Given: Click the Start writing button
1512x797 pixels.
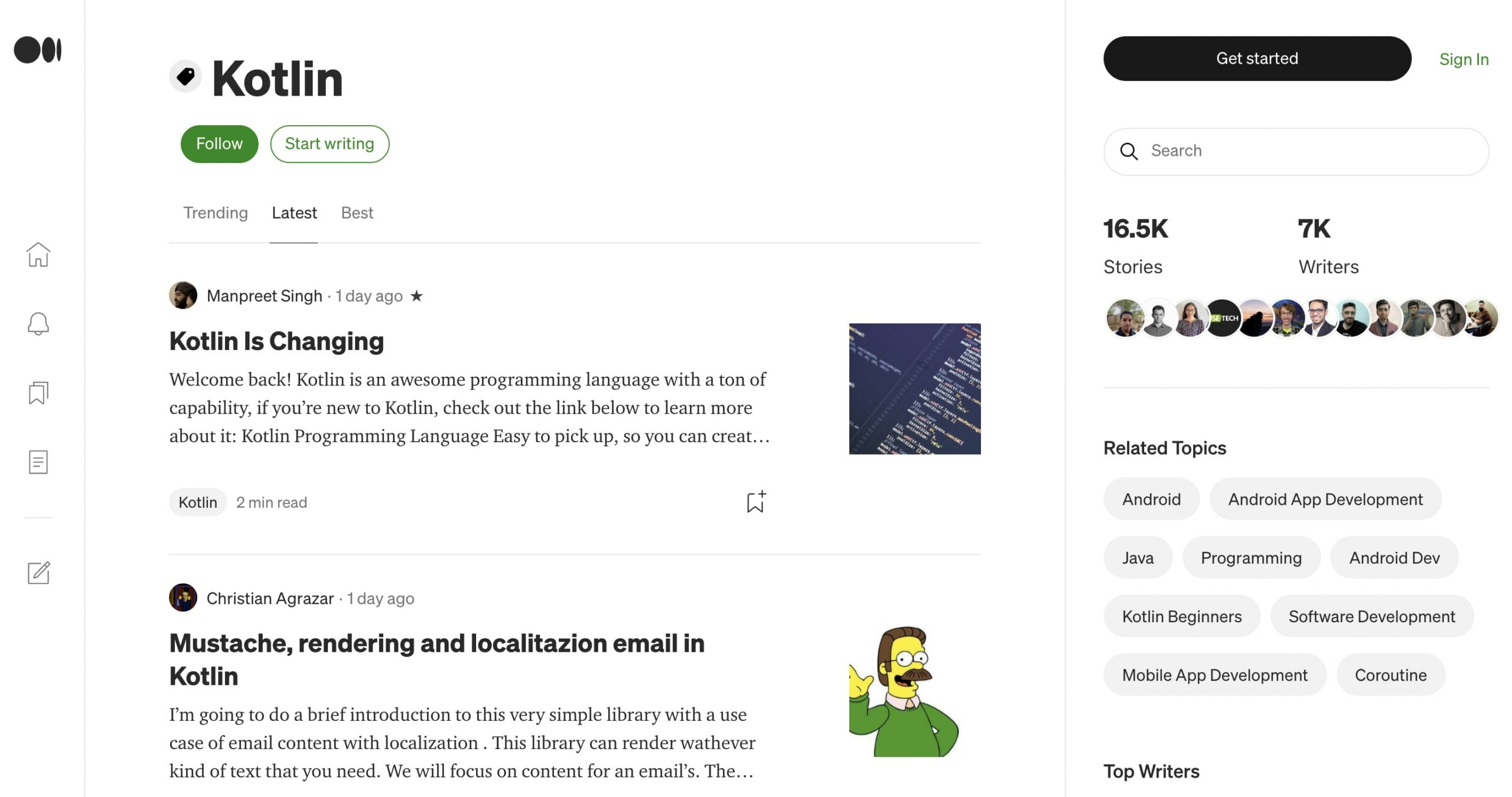Looking at the screenshot, I should 330,144.
